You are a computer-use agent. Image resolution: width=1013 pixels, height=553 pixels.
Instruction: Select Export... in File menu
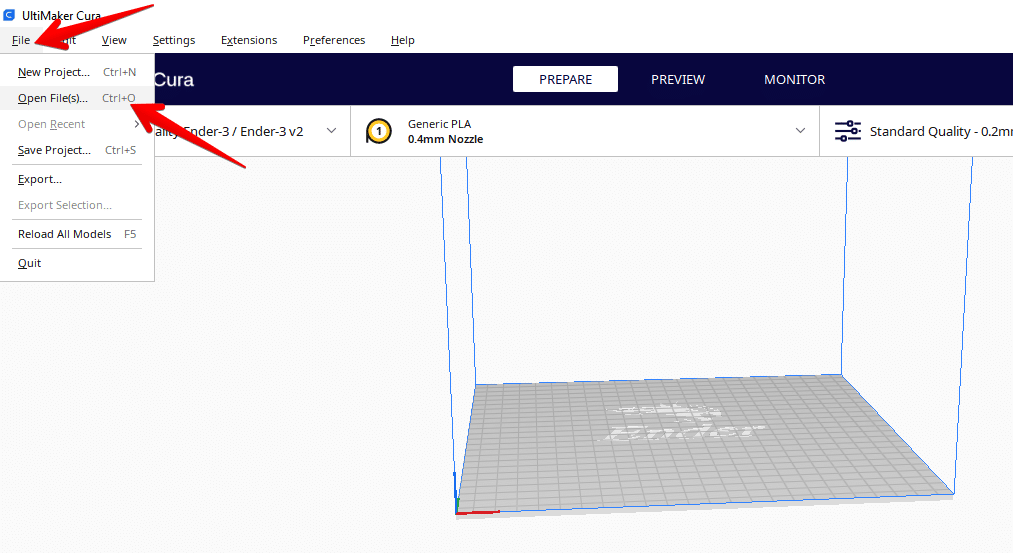click(x=77, y=179)
